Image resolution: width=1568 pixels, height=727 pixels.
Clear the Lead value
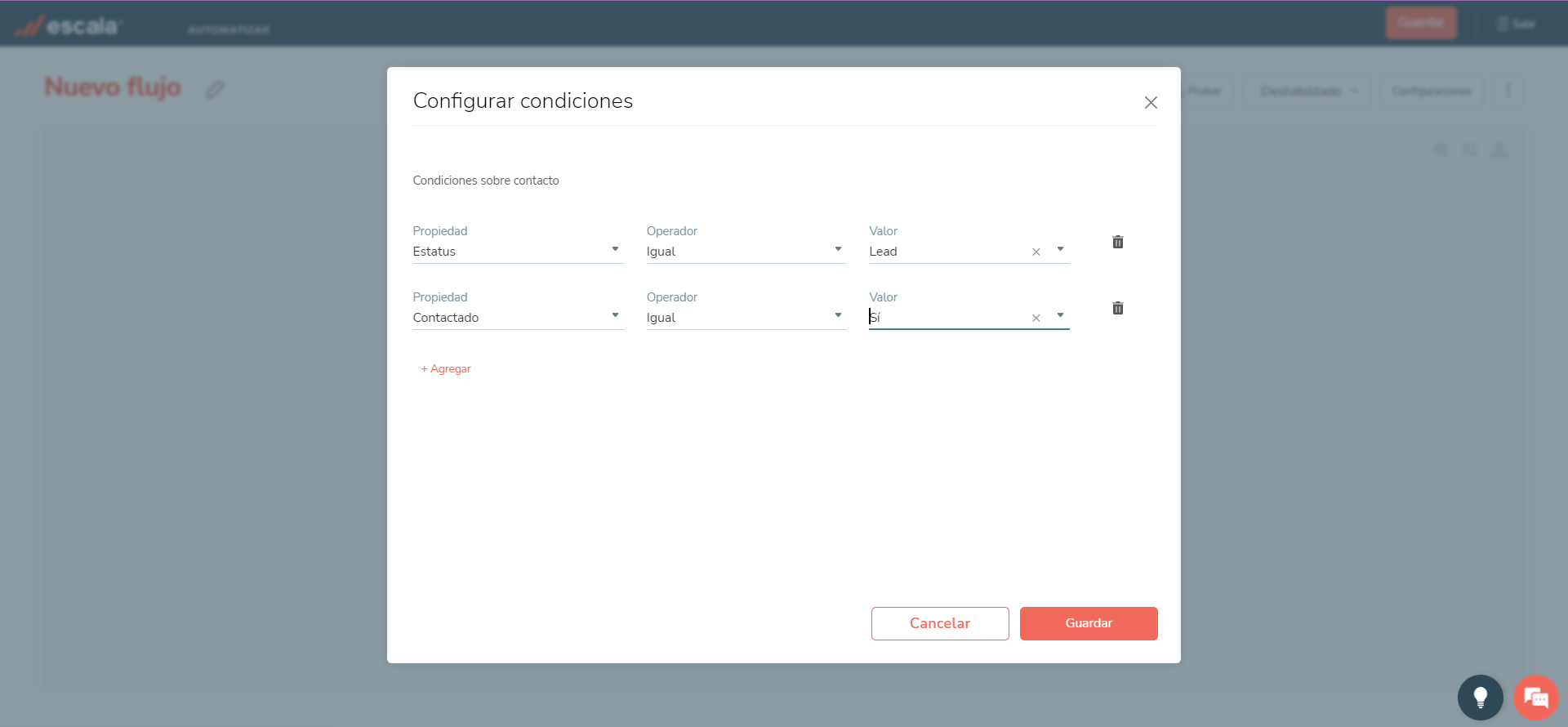[x=1036, y=252]
